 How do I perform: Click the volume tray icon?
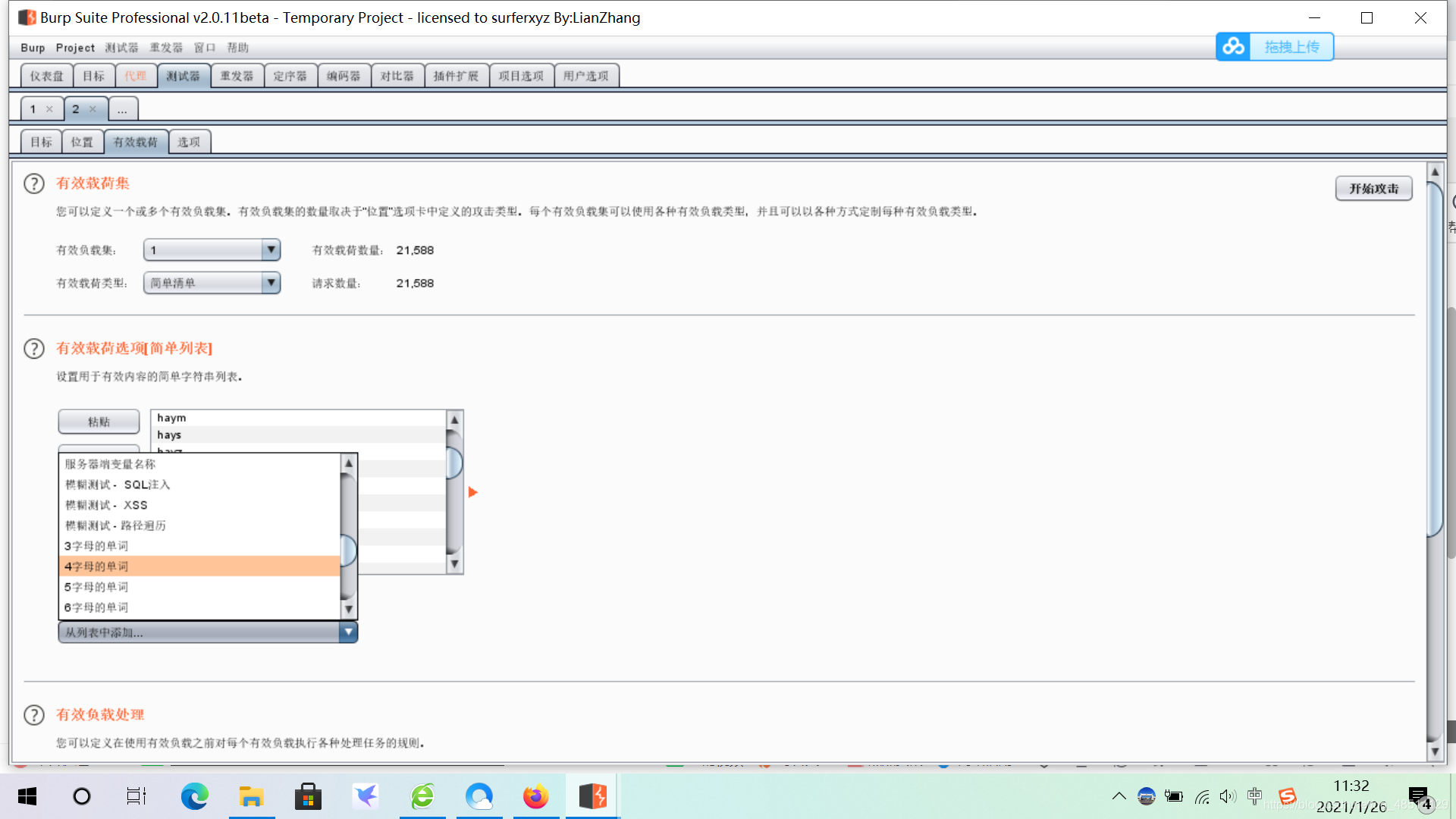(x=1228, y=796)
